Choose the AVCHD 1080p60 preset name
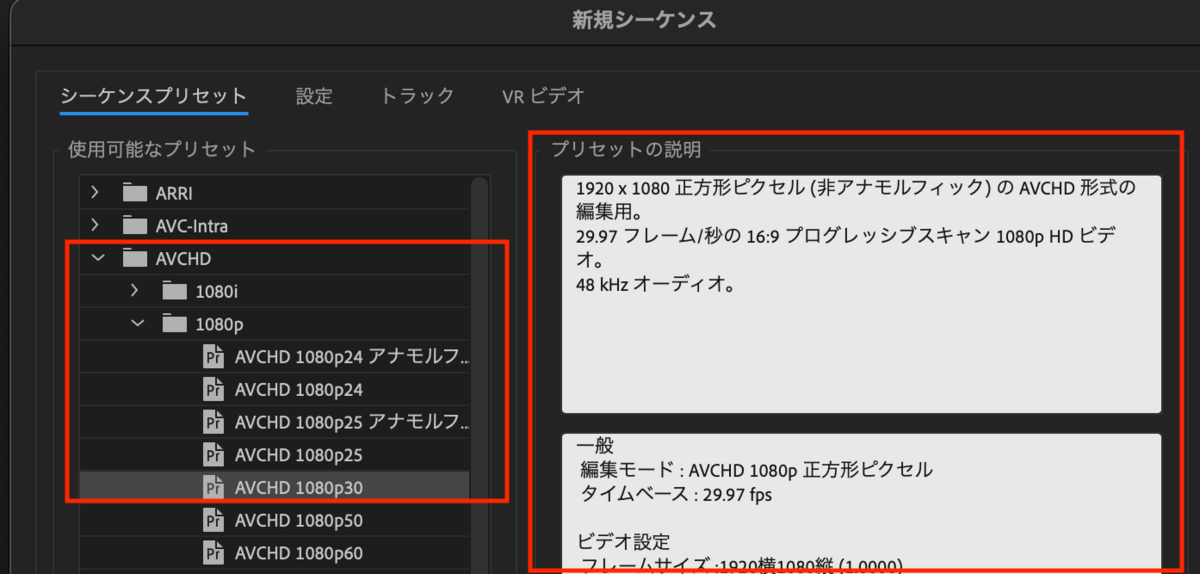The height and width of the screenshot is (574, 1200). [298, 553]
